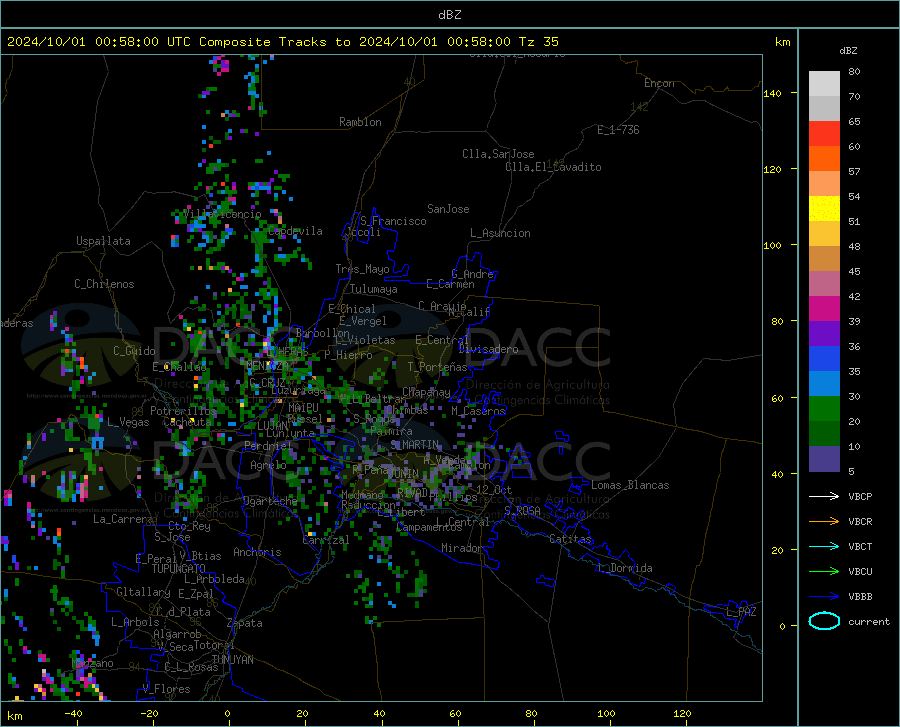Click the L_Vegas map label

(128, 422)
